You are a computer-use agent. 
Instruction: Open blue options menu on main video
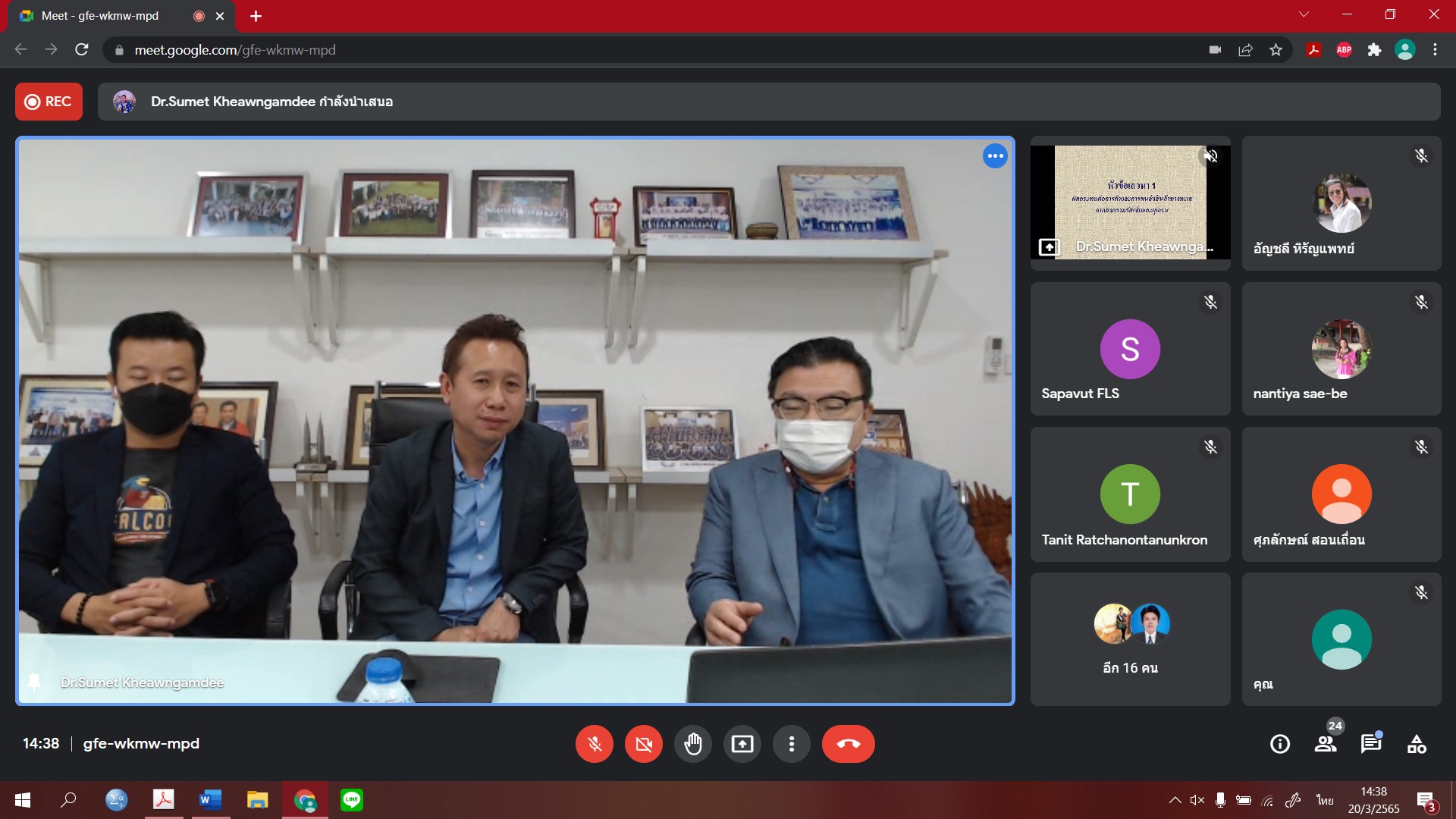[x=995, y=156]
